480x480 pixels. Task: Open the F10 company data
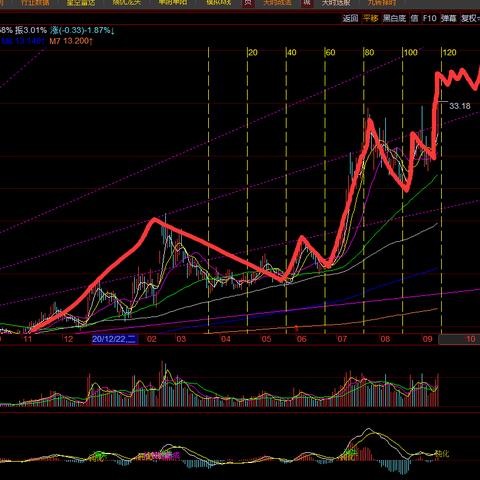point(430,18)
